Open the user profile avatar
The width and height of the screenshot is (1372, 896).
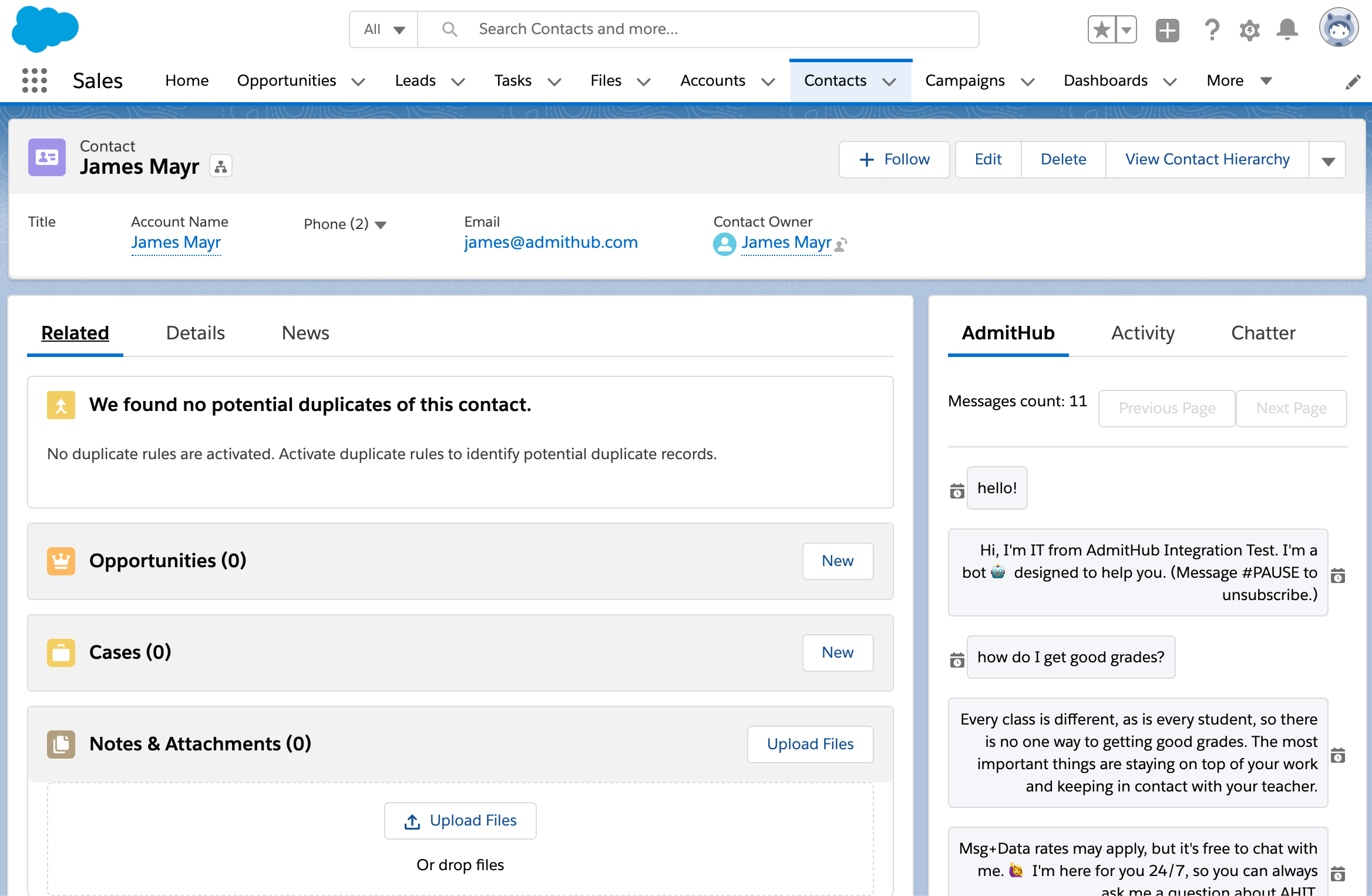pos(1339,28)
